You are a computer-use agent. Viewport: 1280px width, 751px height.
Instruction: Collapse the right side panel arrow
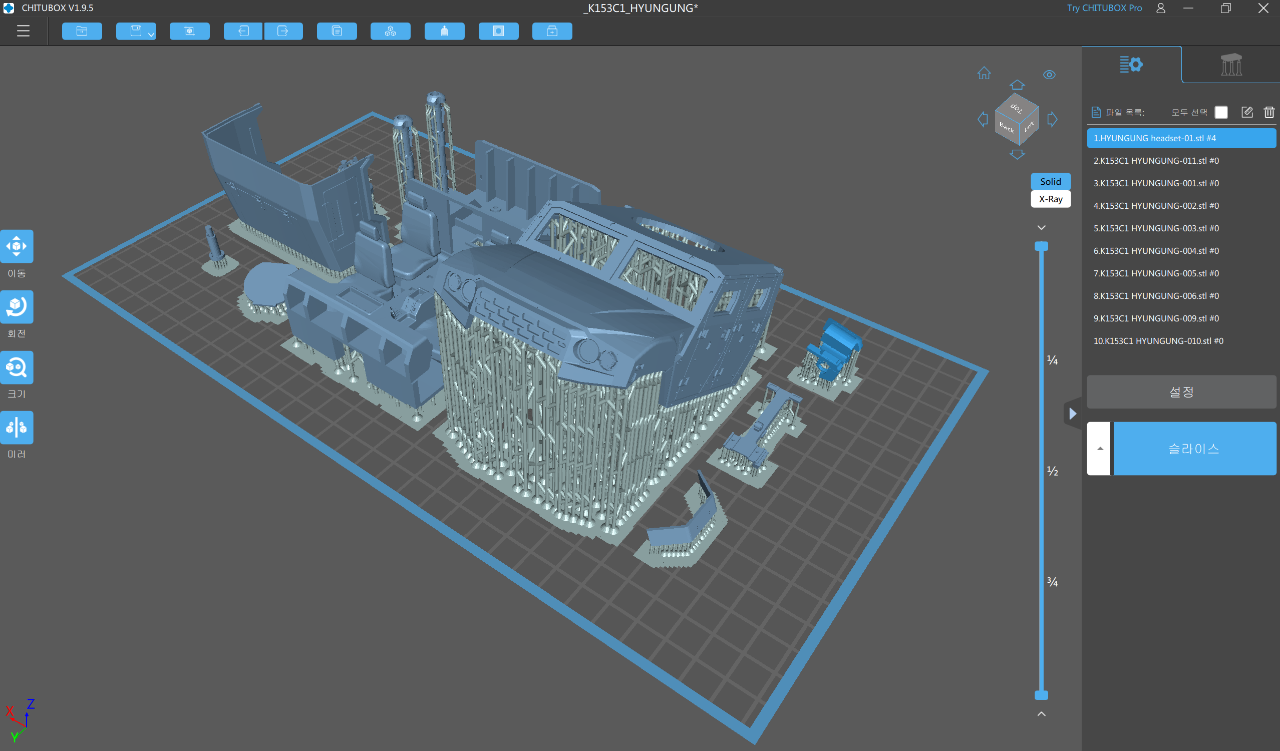(1072, 413)
